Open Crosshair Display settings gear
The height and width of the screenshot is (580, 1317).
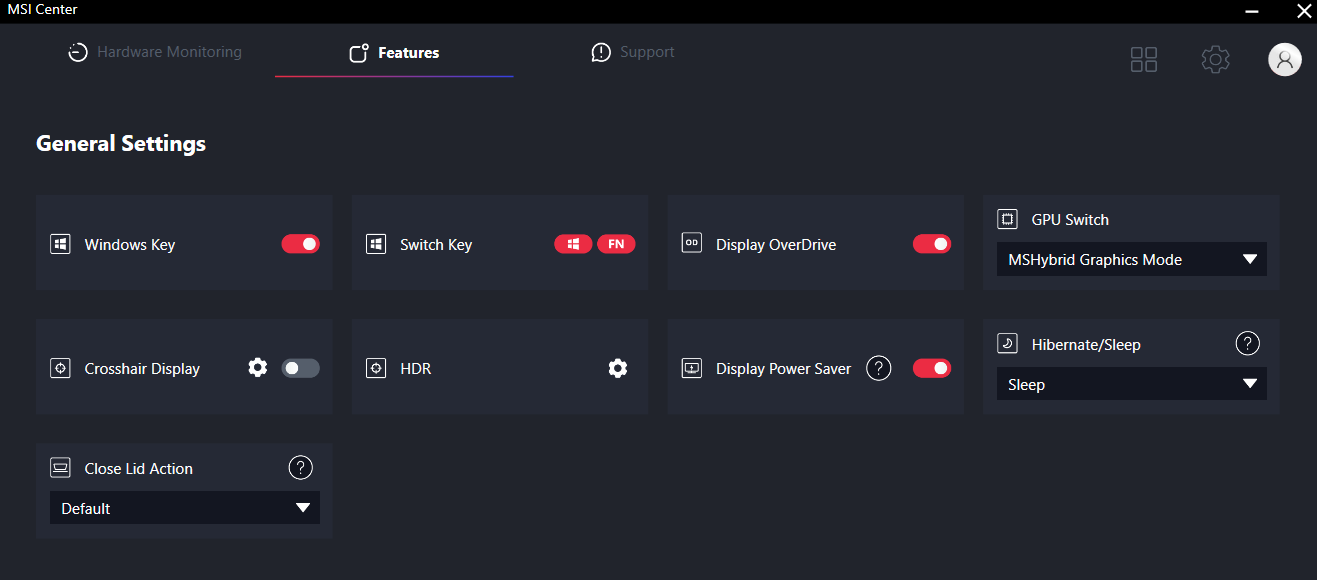click(258, 368)
